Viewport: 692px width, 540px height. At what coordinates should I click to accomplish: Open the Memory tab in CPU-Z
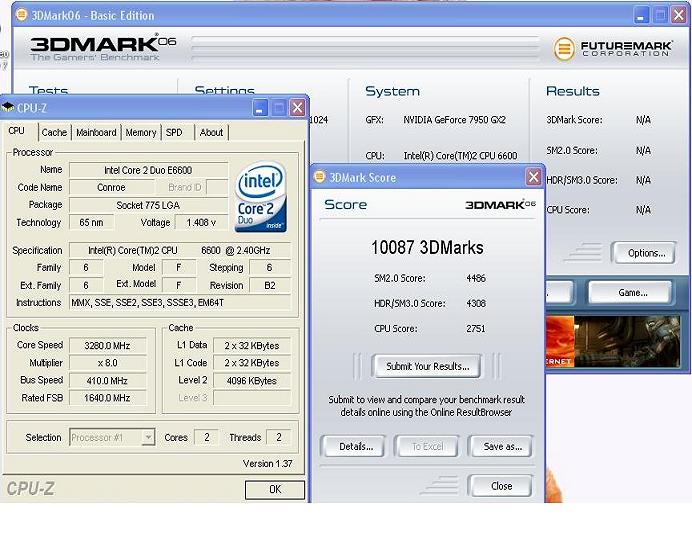coord(141,132)
